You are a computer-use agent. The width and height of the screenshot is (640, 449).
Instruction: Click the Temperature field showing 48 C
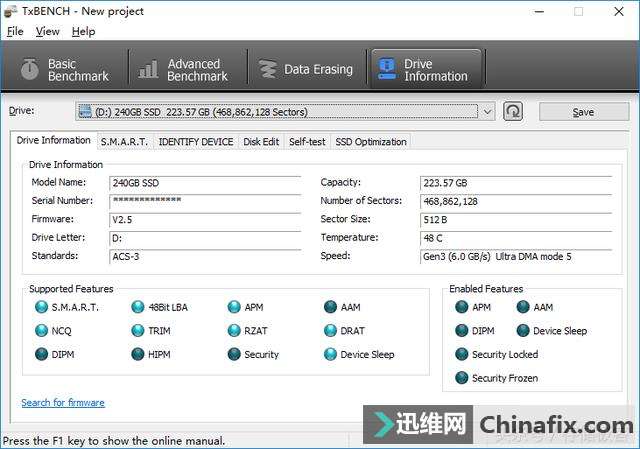point(516,238)
